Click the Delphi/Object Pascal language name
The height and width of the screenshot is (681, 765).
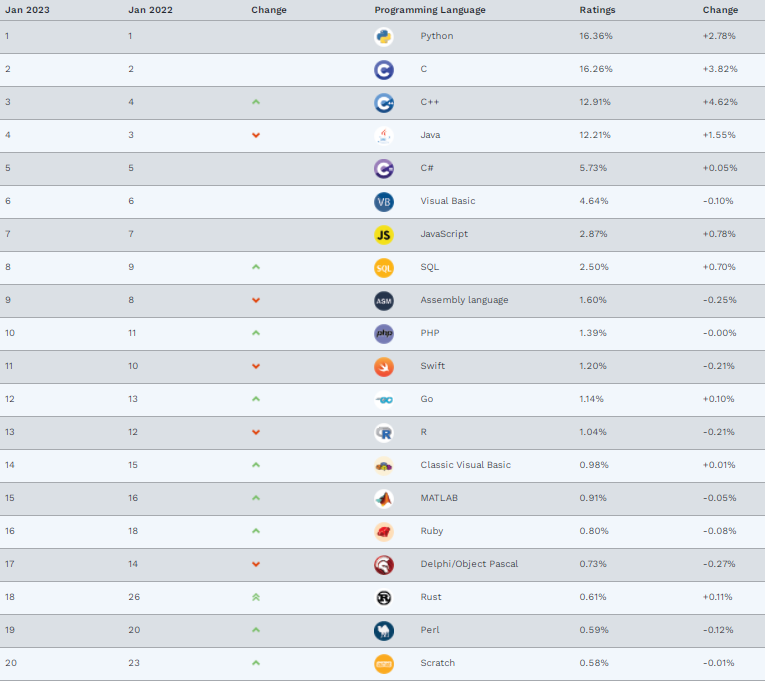tap(469, 564)
